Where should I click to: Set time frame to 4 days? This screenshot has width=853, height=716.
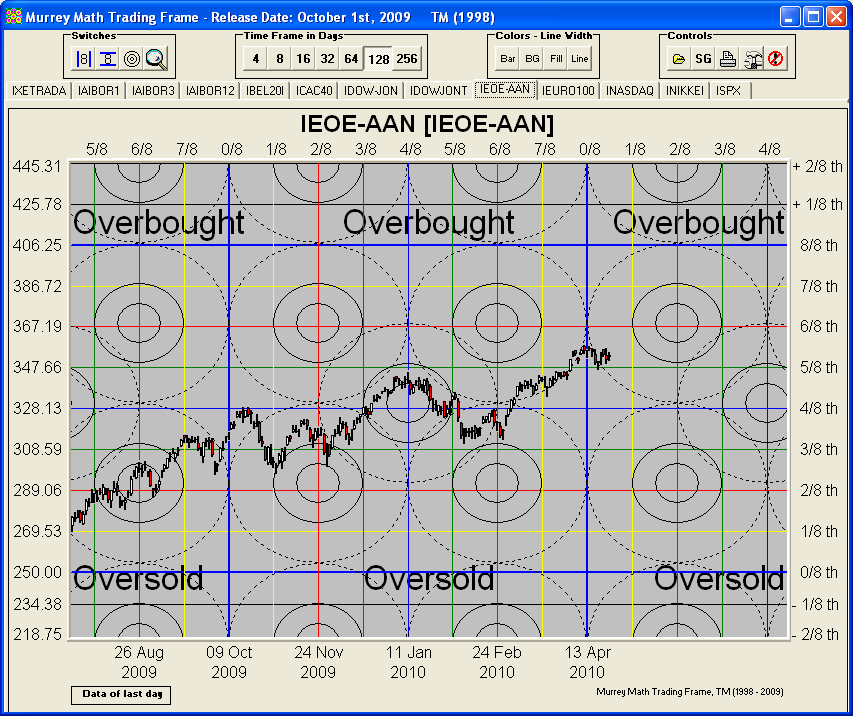click(x=255, y=59)
